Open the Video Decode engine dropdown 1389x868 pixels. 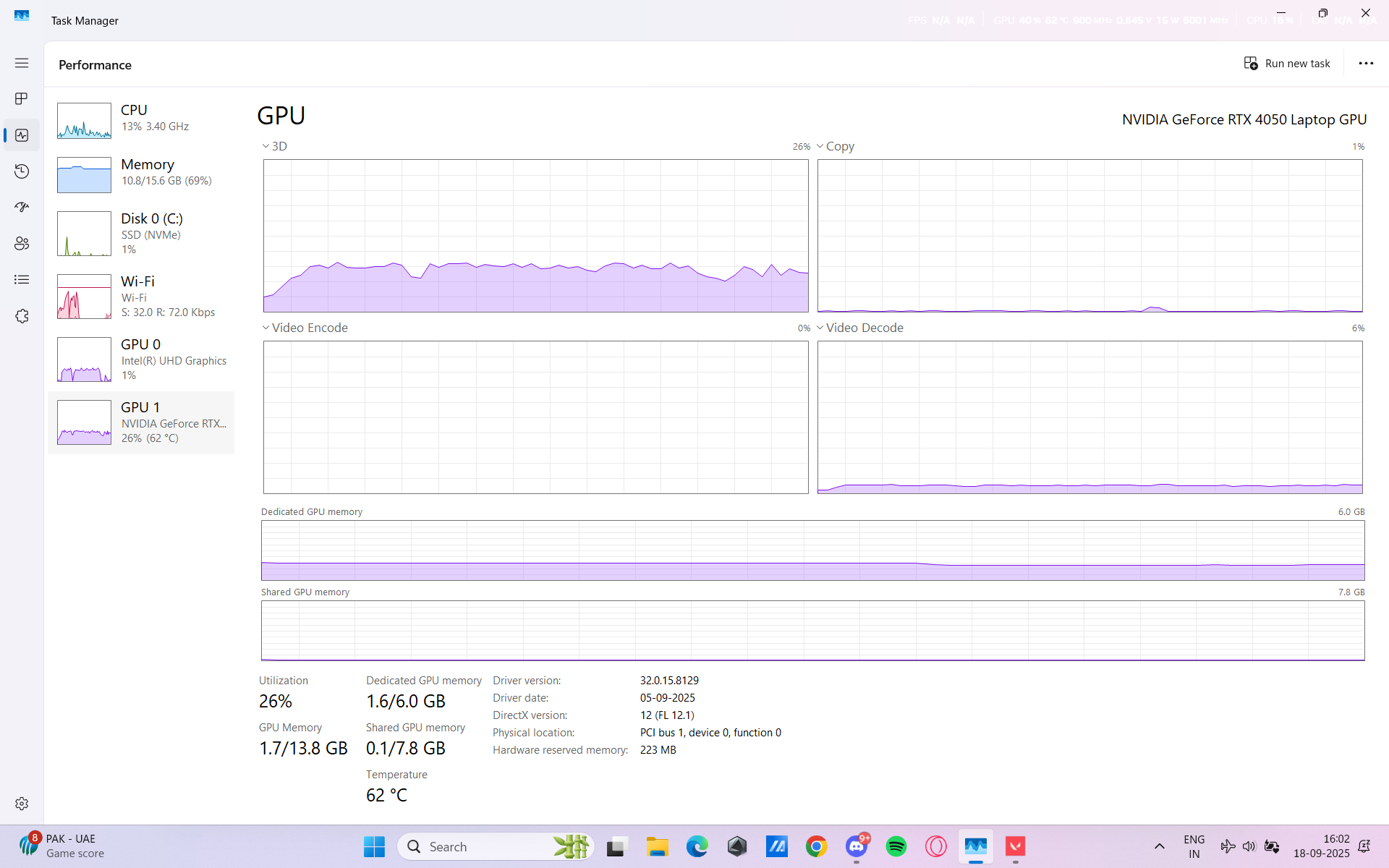(x=859, y=328)
